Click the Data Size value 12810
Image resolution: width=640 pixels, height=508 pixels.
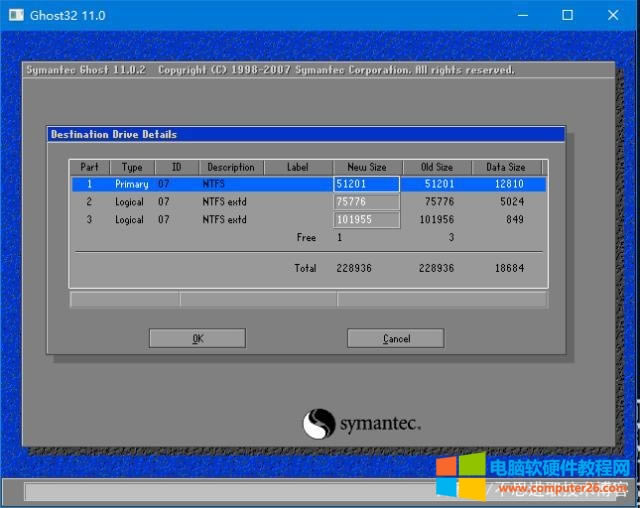(x=509, y=184)
